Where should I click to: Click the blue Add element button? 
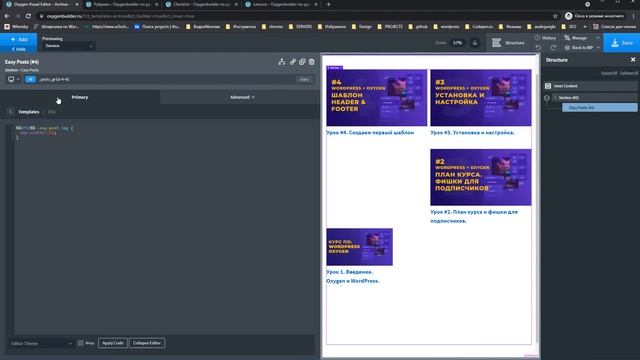tap(18, 39)
